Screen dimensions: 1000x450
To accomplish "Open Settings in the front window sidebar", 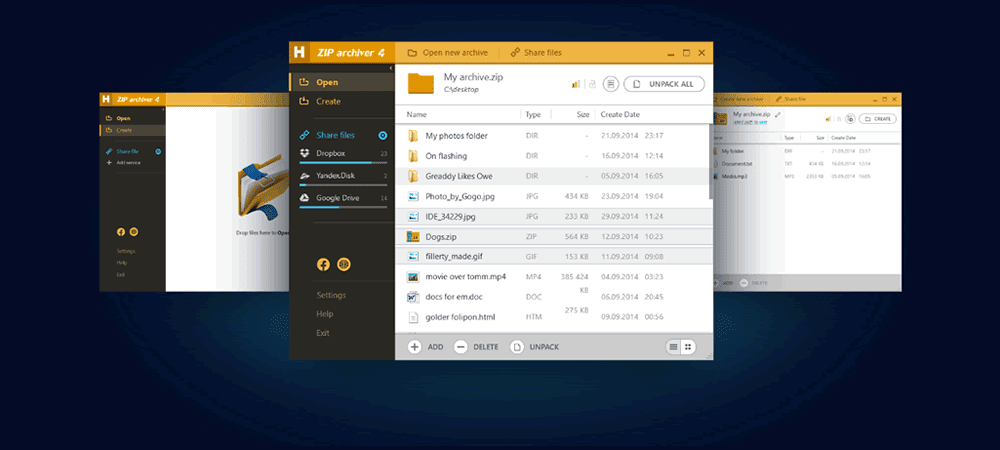I will click(x=331, y=295).
